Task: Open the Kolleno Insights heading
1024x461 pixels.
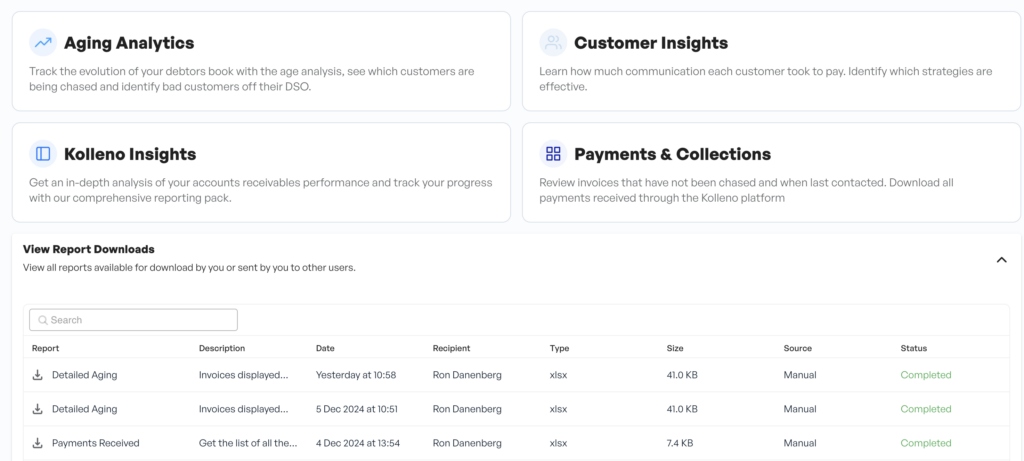Action: [x=130, y=154]
